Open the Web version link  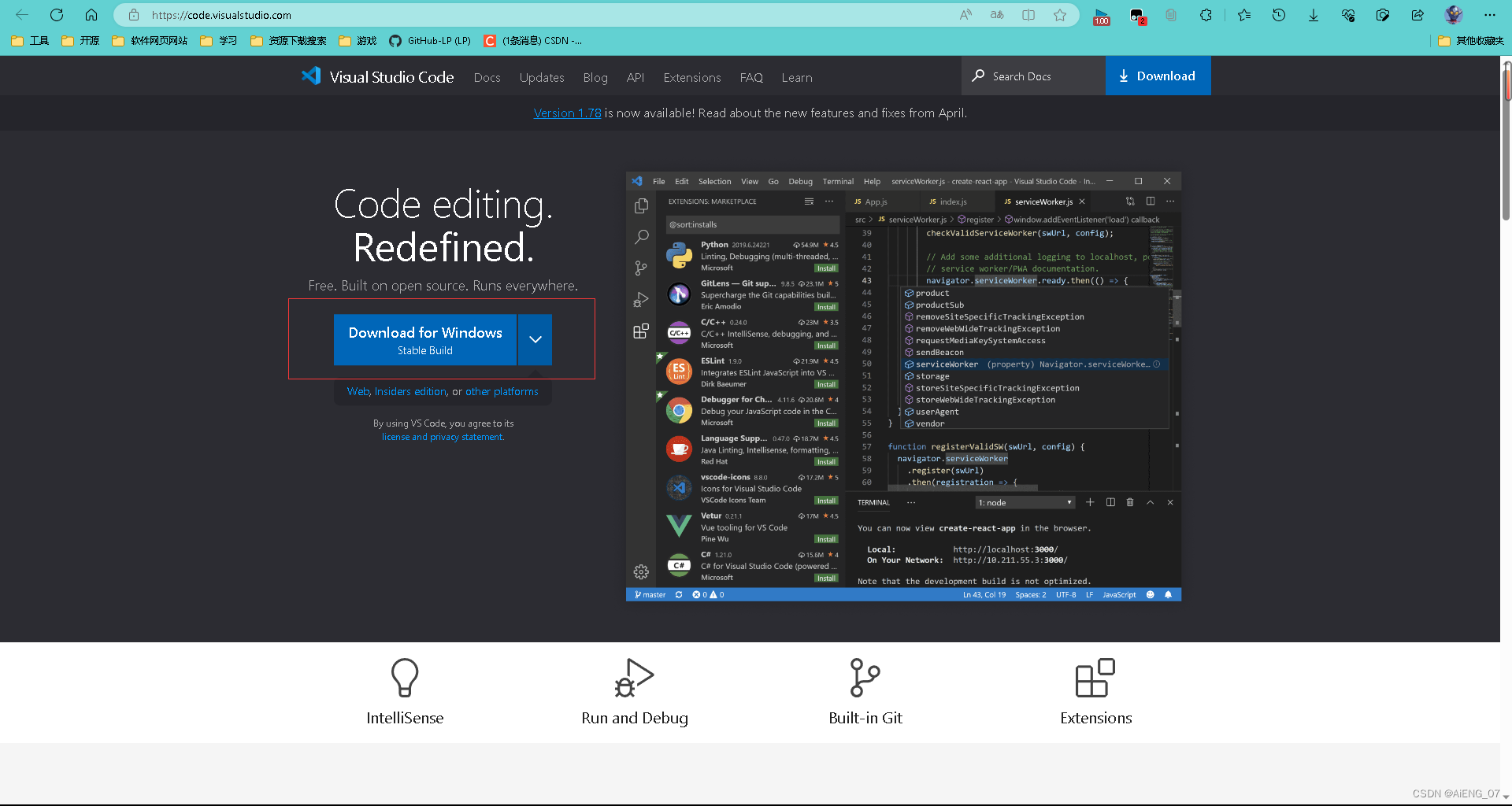point(358,391)
